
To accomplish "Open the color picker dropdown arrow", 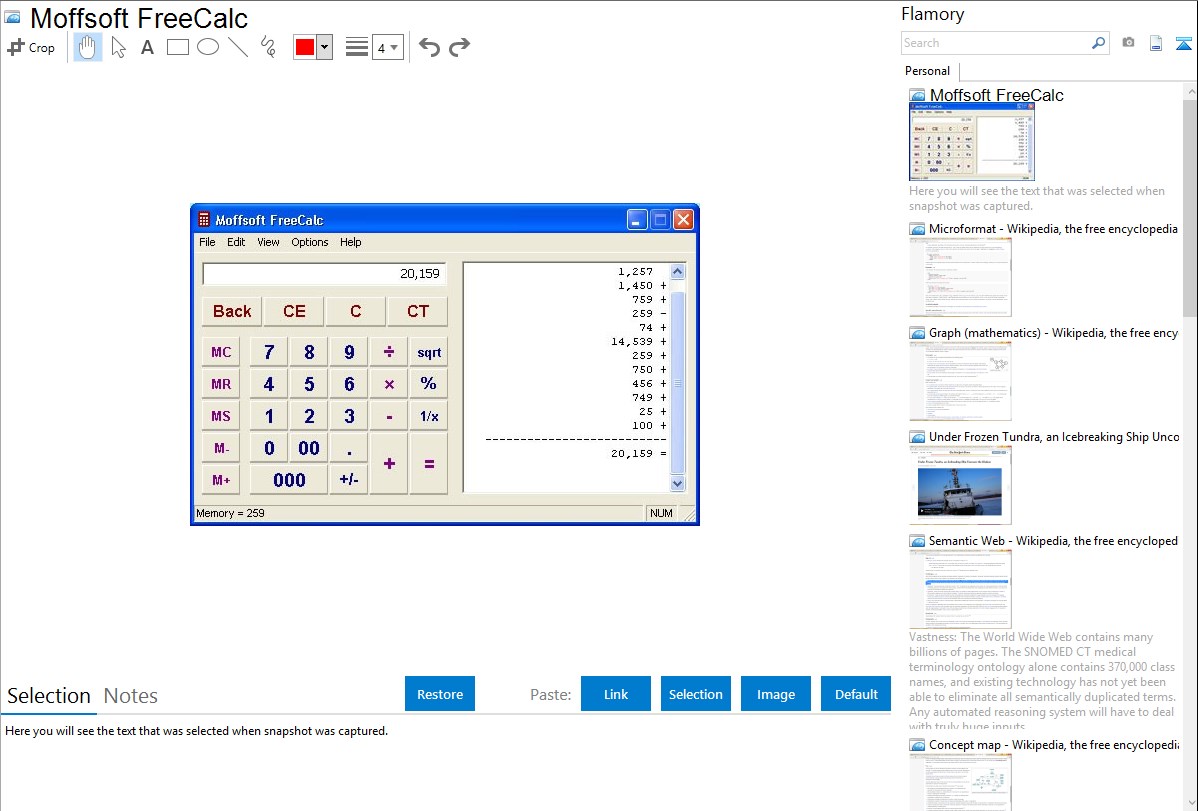I will [325, 47].
